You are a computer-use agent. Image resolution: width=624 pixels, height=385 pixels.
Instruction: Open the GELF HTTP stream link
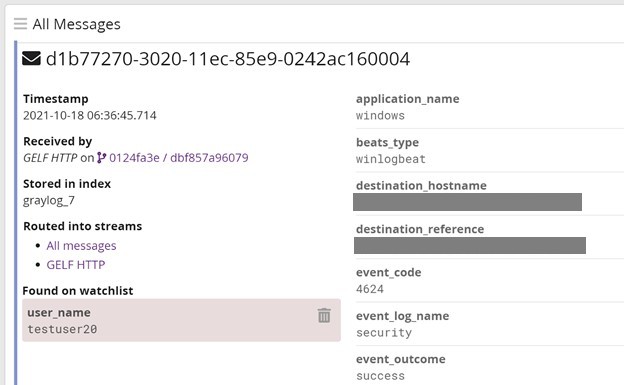pyautogui.click(x=76, y=265)
